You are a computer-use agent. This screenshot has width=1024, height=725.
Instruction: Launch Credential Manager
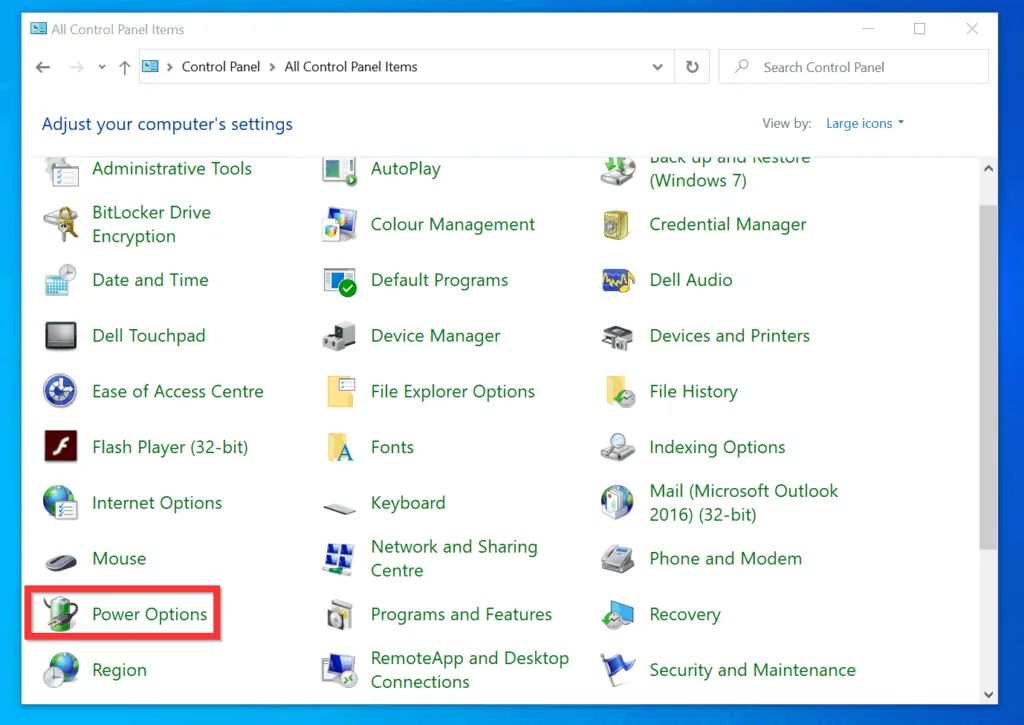[727, 224]
